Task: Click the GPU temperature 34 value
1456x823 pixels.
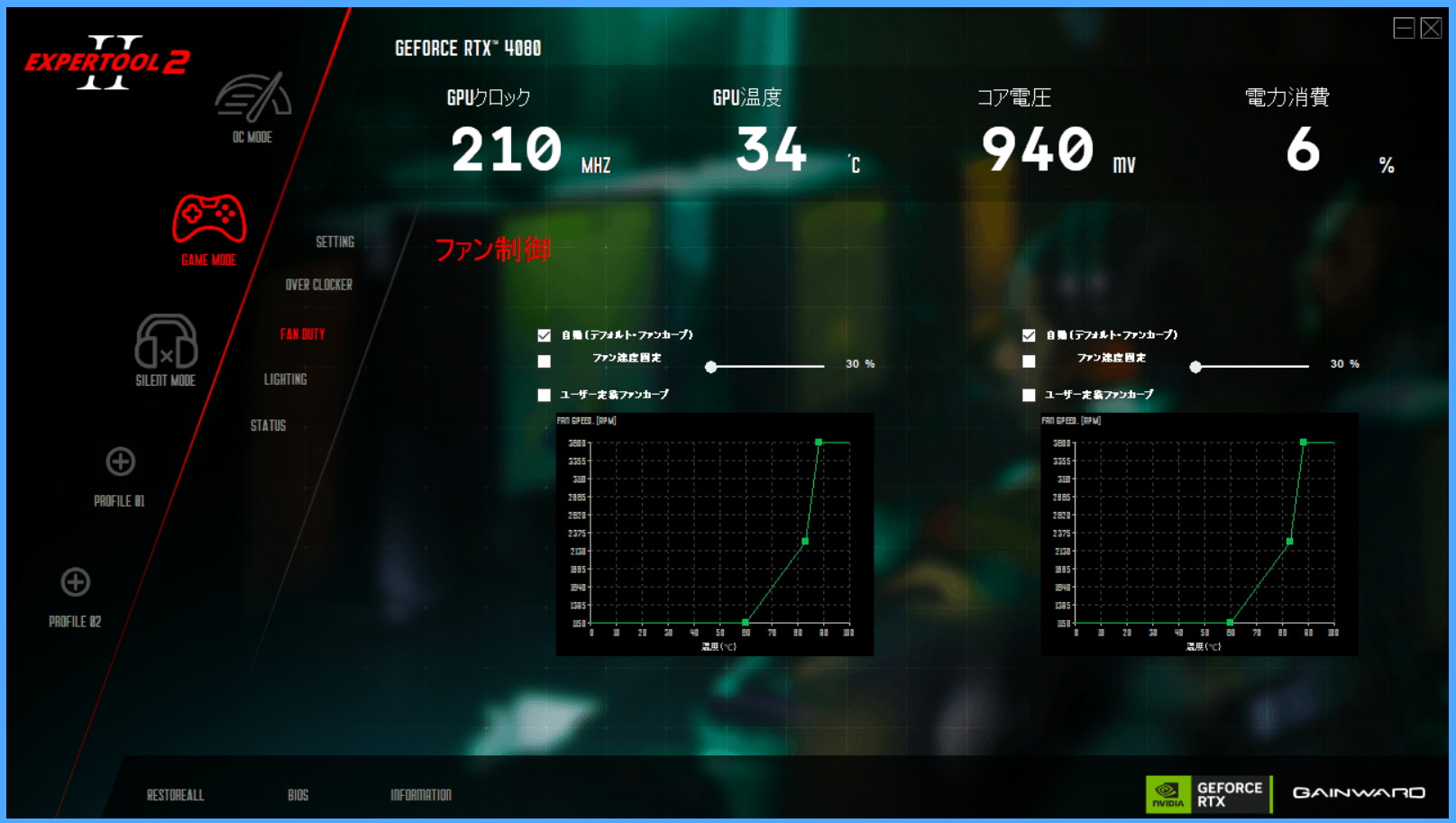Action: (772, 150)
